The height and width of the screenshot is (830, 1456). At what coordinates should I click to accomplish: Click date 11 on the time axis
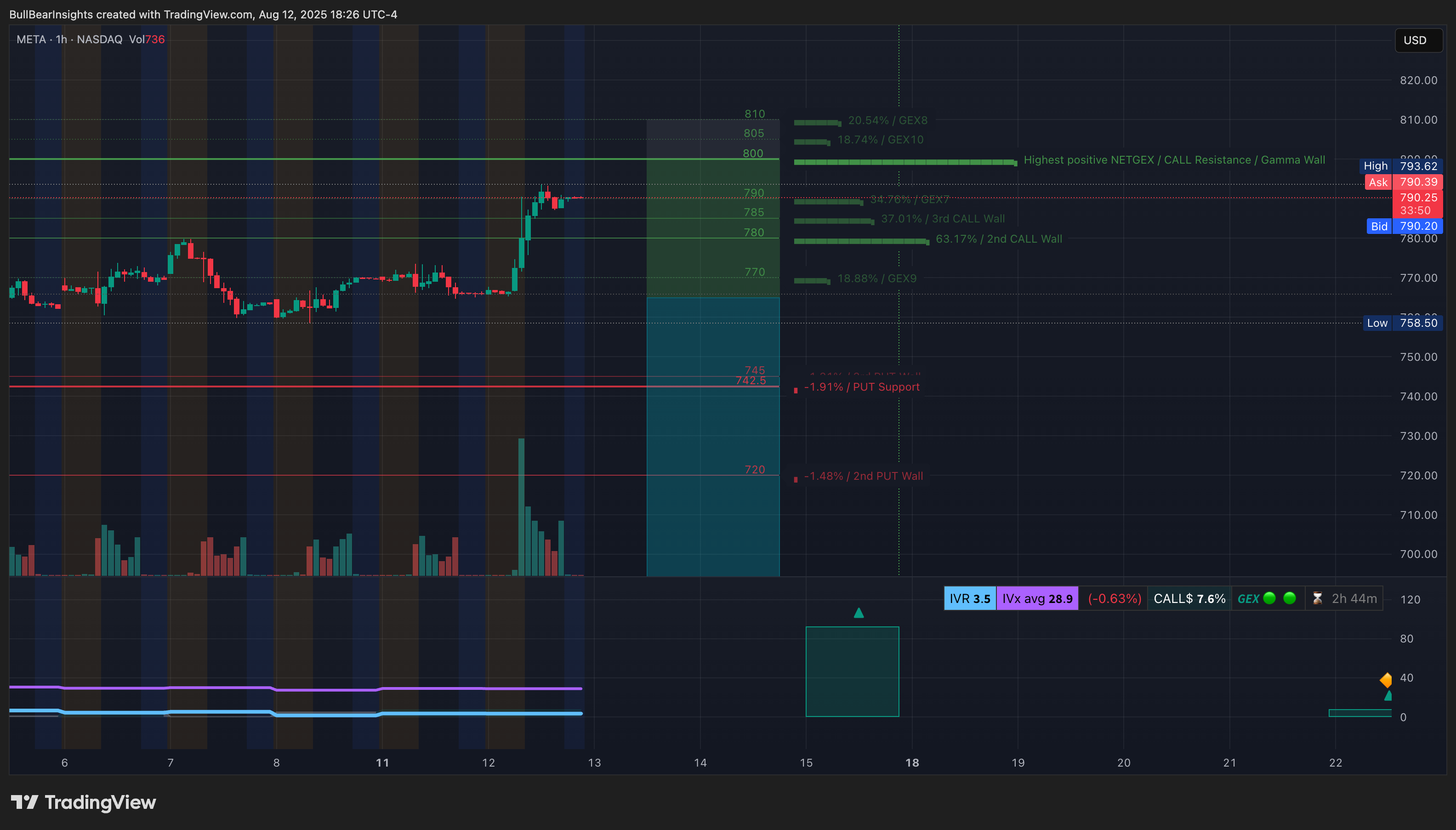coord(382,763)
